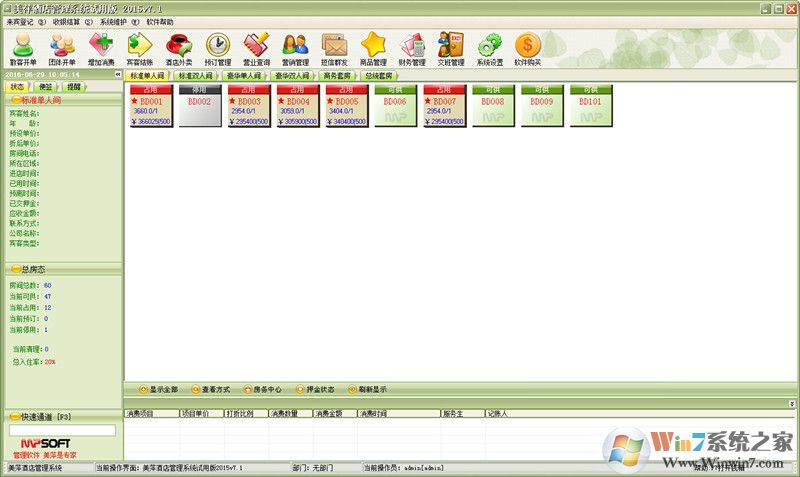
Task: Open 短信群发 SMS broadcast envelope icon
Action: (x=334, y=48)
